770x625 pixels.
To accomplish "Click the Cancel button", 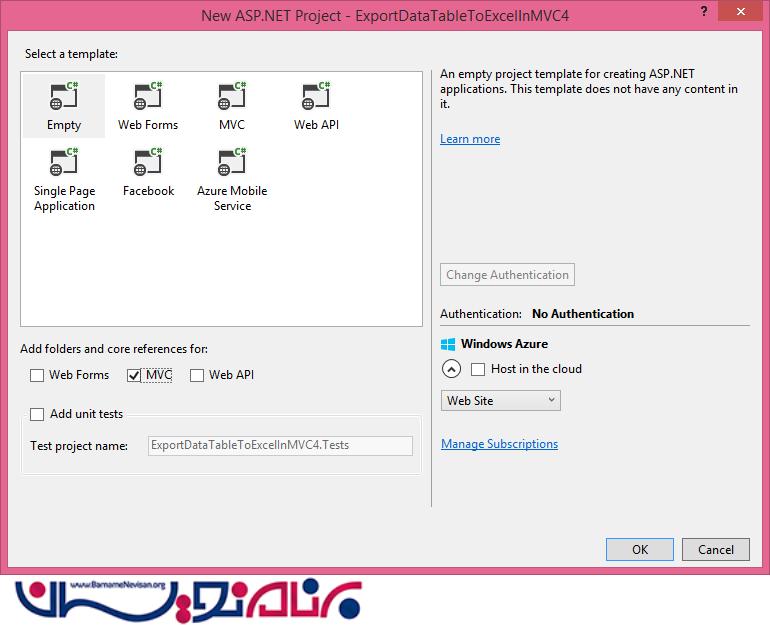I will pos(715,549).
